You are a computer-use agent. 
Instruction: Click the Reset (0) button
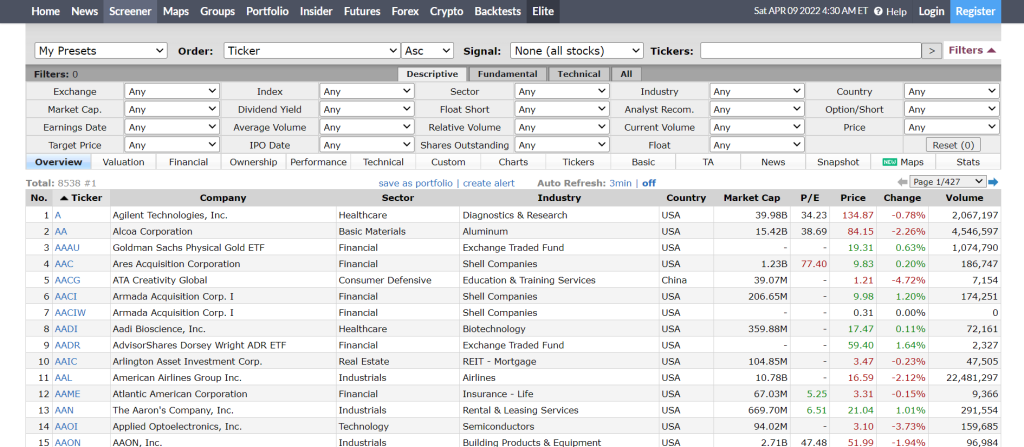point(953,145)
